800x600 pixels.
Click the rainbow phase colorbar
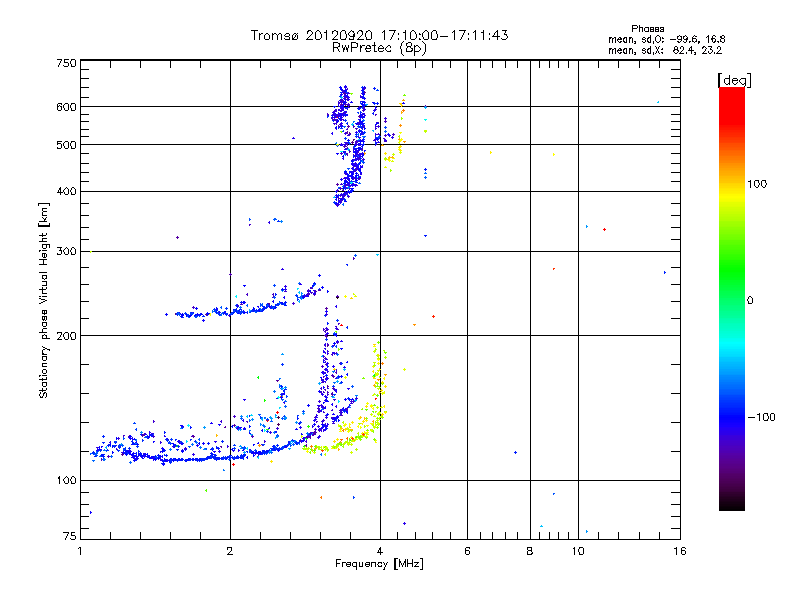pos(732,298)
